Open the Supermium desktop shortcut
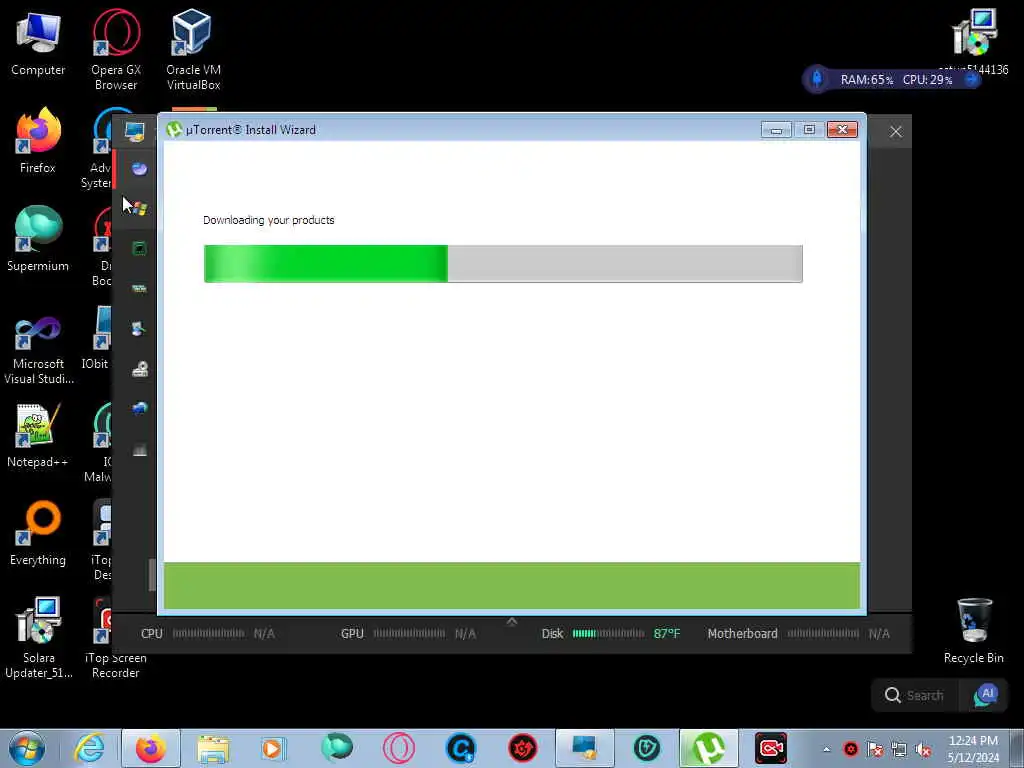 (38, 238)
